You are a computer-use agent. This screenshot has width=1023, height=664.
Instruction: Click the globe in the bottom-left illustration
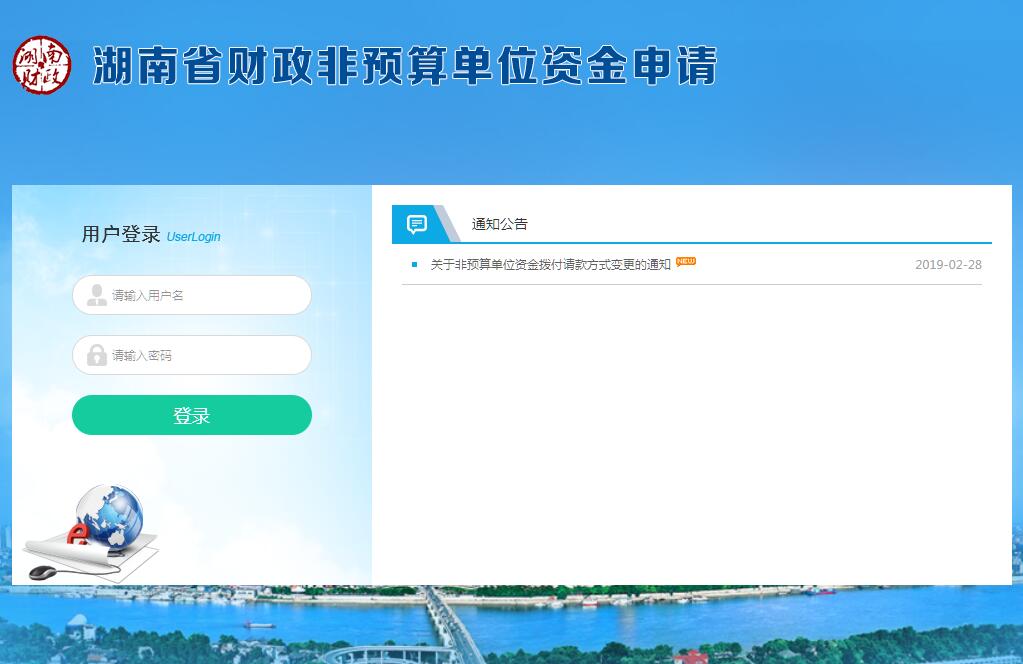pyautogui.click(x=110, y=514)
